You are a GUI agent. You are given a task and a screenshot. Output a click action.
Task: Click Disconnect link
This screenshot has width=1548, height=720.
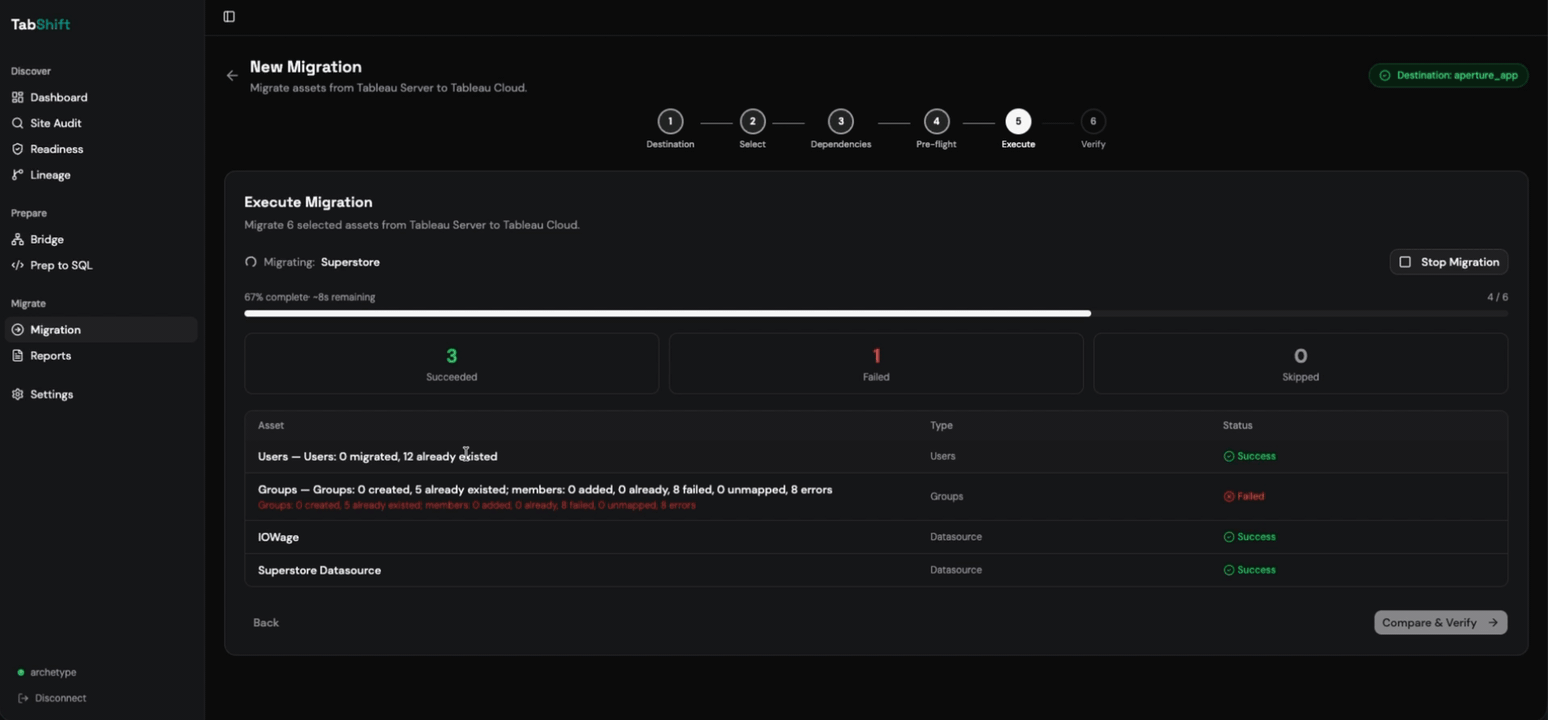pos(53,698)
